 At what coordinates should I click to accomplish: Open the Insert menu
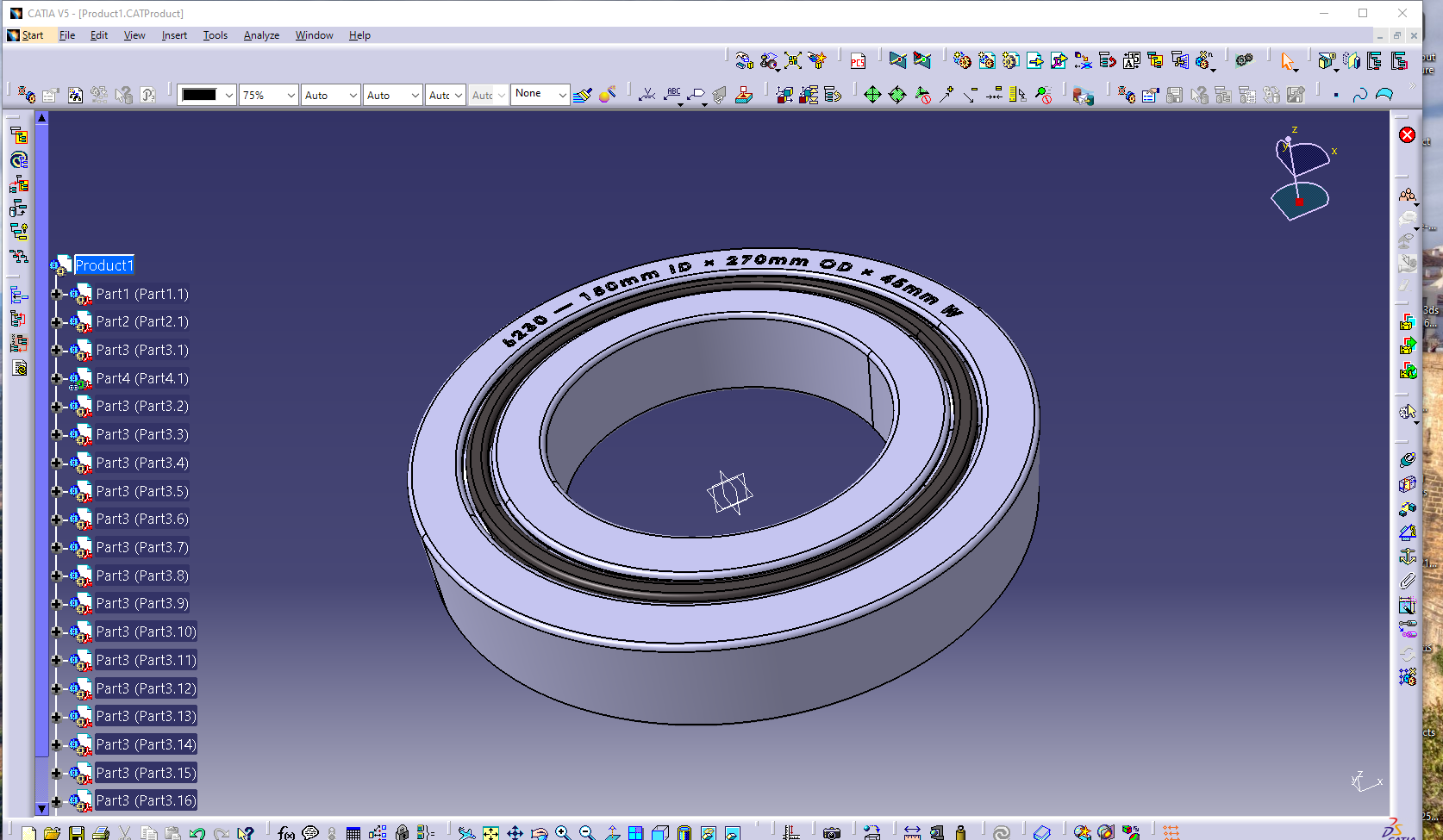click(x=174, y=35)
